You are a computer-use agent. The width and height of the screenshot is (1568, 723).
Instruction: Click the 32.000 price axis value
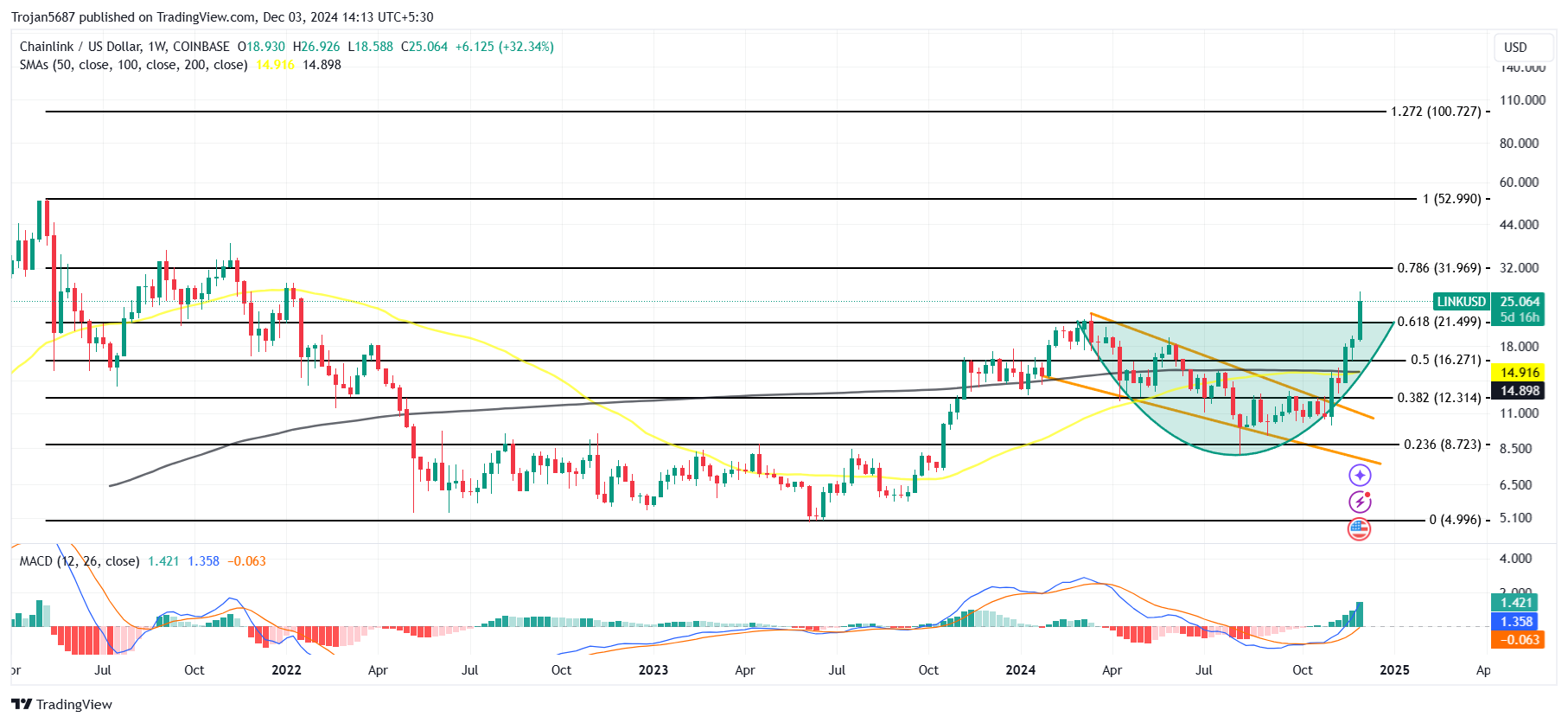click(1520, 268)
